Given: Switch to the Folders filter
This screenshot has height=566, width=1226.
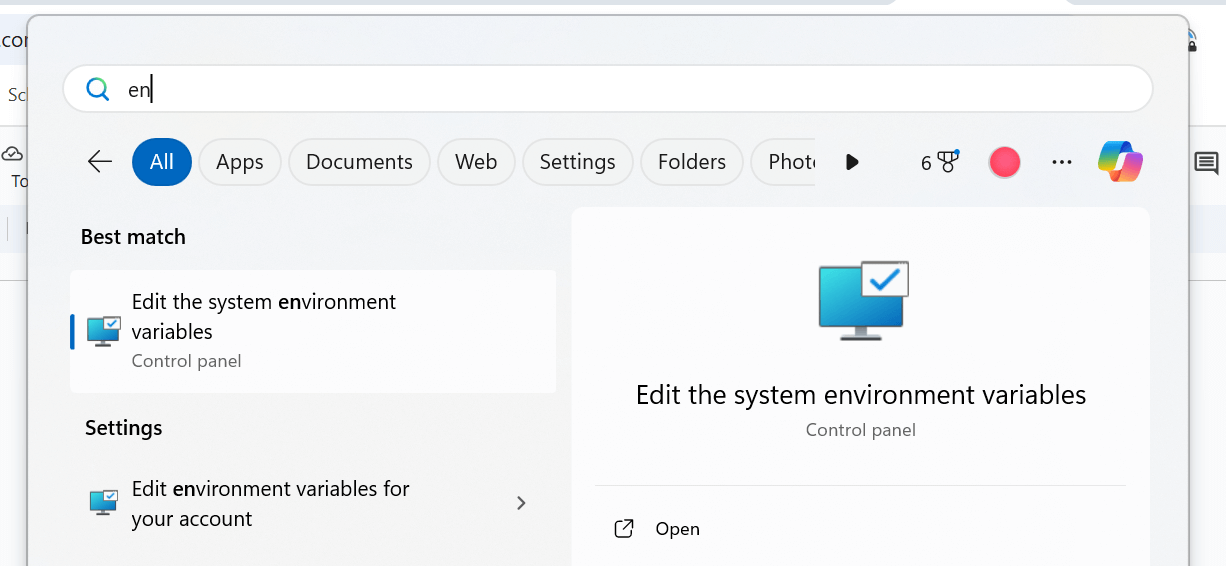Looking at the screenshot, I should [x=692, y=162].
